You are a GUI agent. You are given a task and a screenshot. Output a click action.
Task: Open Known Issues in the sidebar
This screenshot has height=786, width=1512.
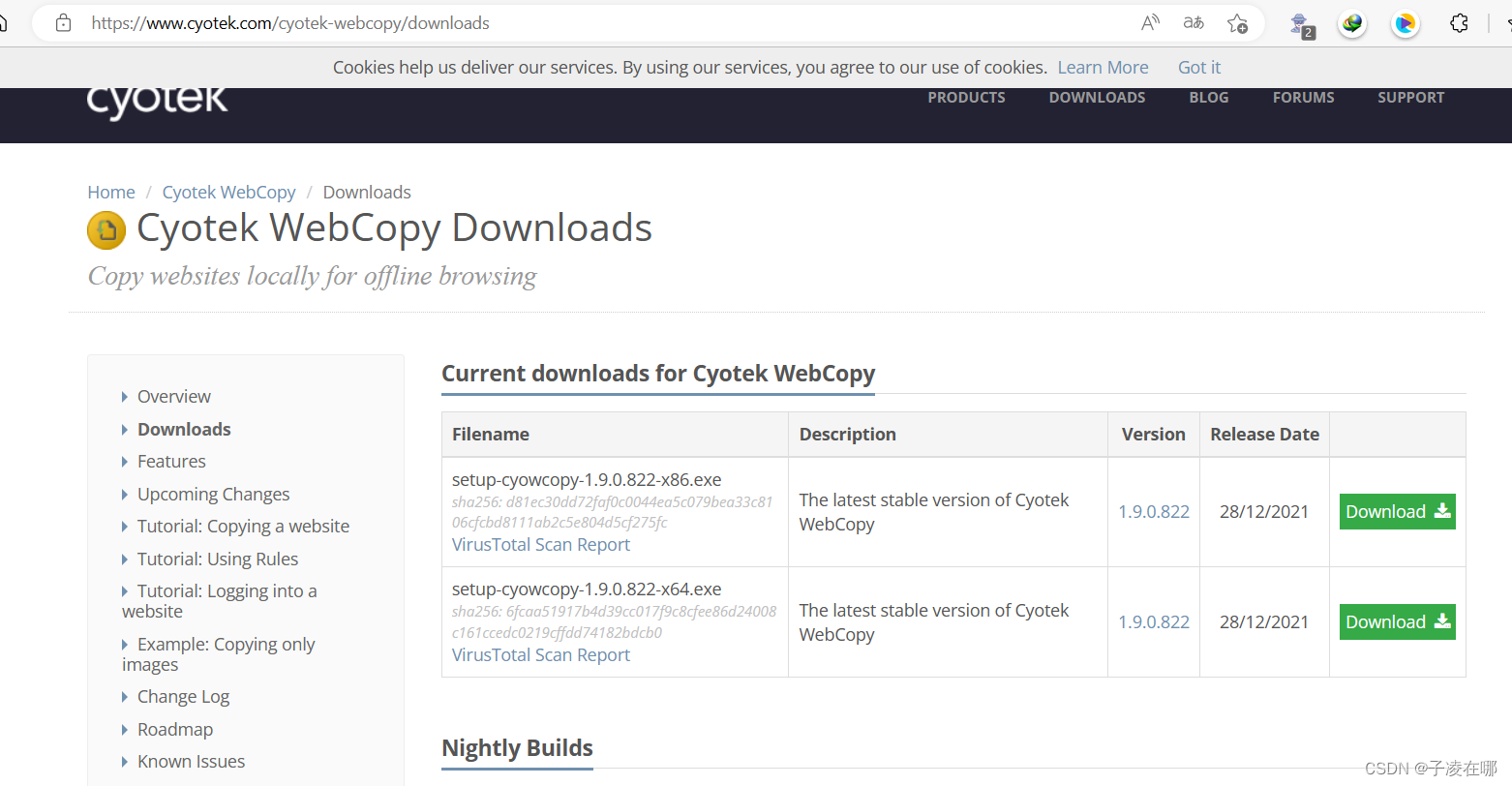(x=191, y=762)
